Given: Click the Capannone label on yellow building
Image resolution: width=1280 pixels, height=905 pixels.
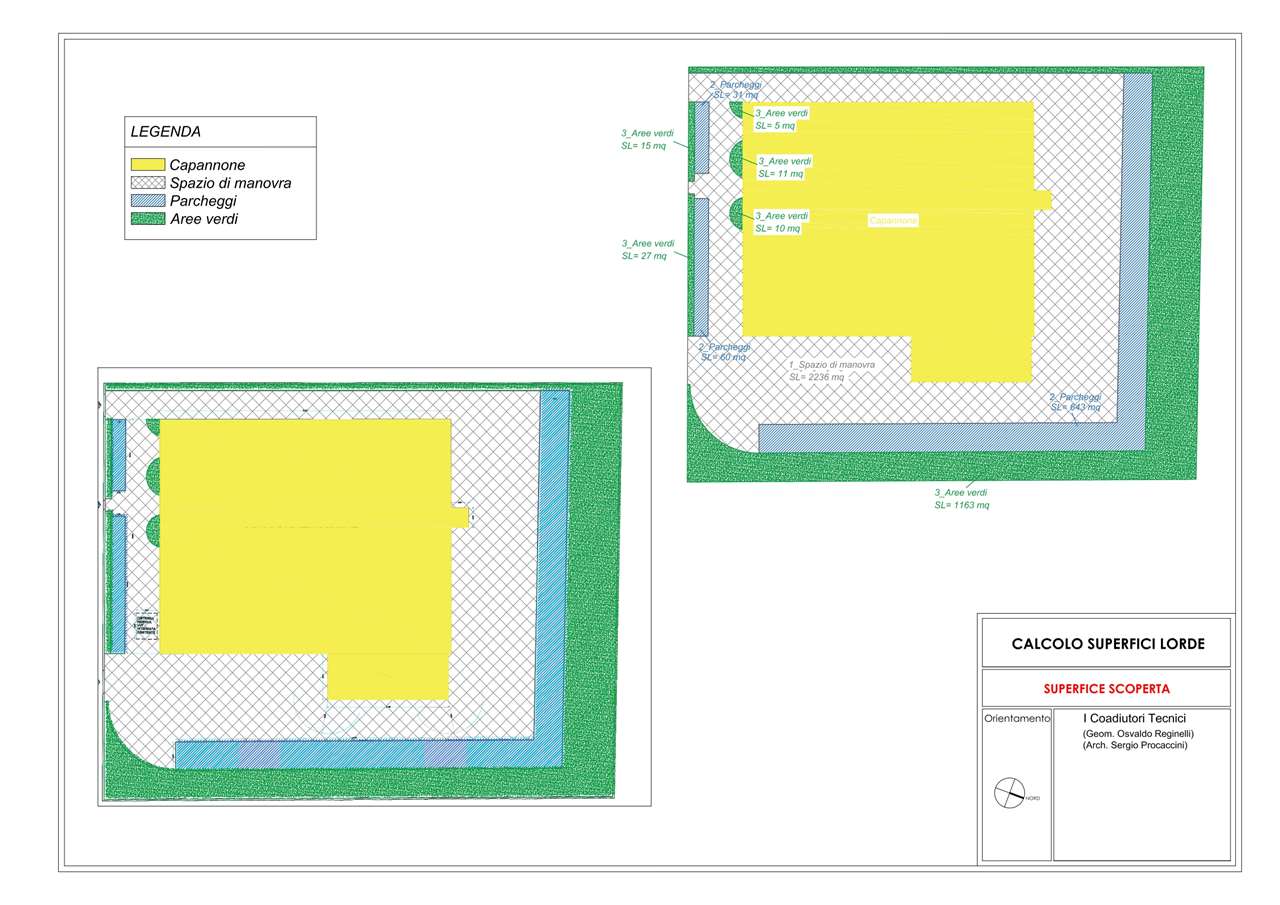Looking at the screenshot, I should pos(892,220).
